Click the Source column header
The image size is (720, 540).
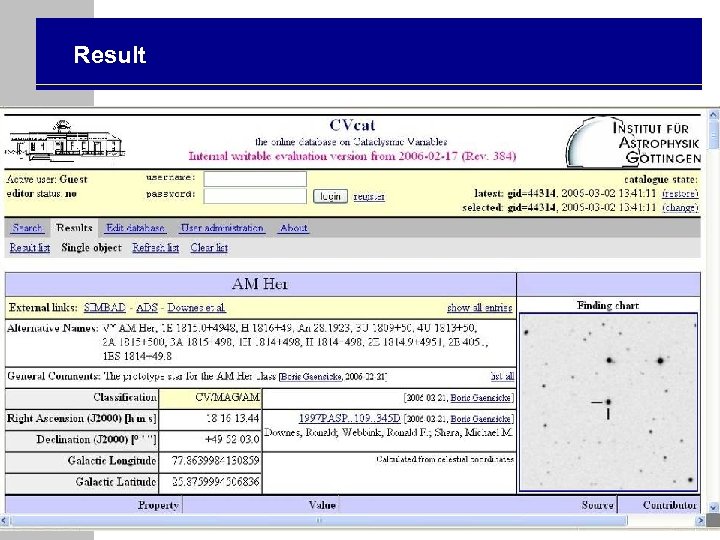[597, 505]
